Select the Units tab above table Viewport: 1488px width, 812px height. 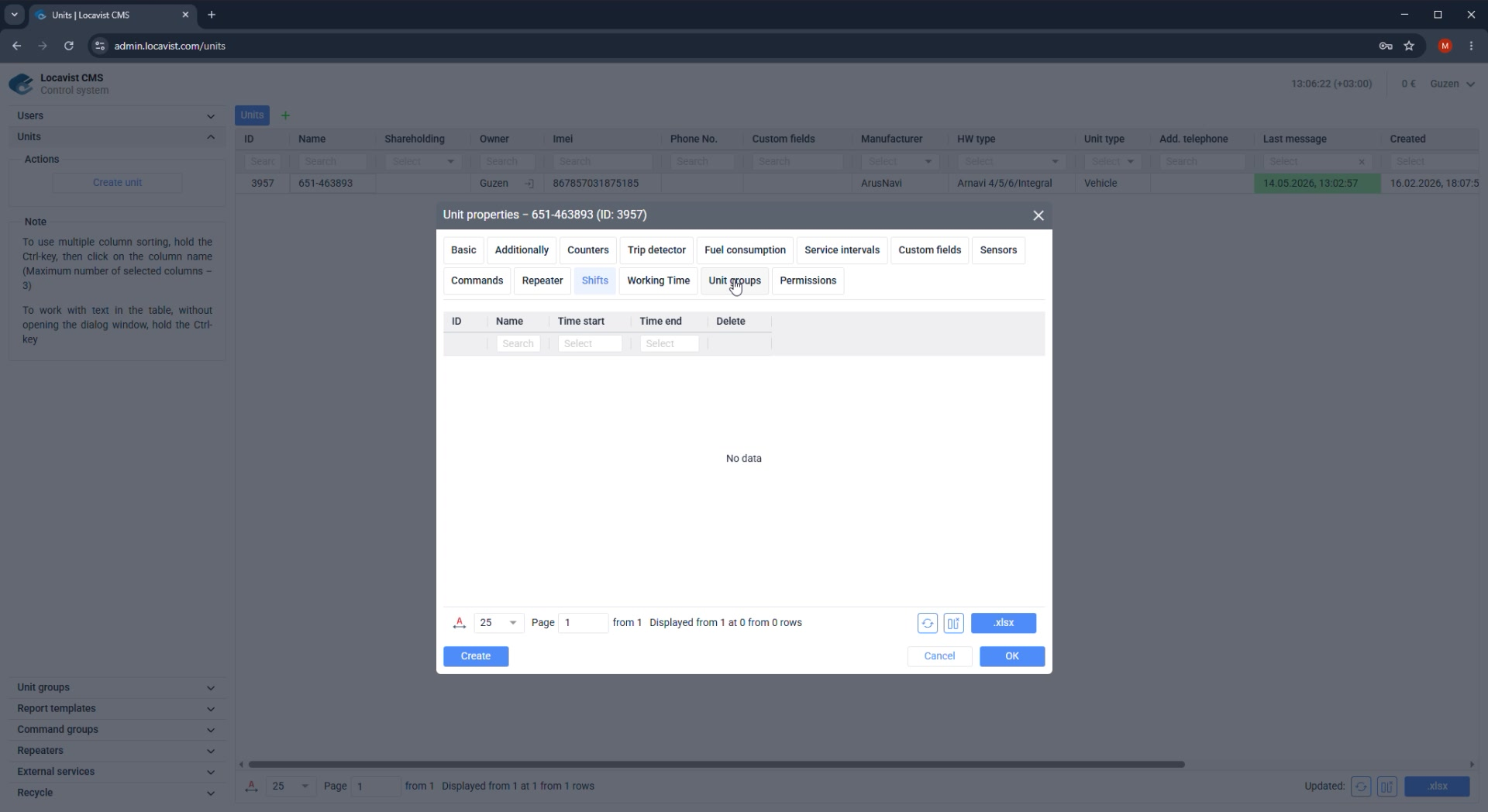click(x=252, y=115)
